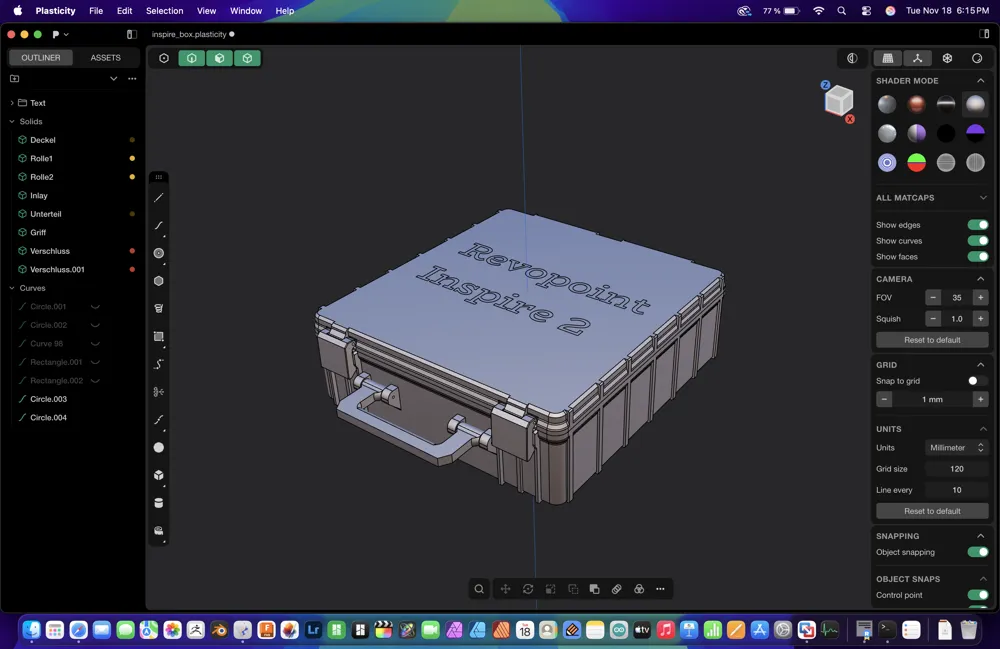Collapse the Shader Mode section

click(981, 81)
